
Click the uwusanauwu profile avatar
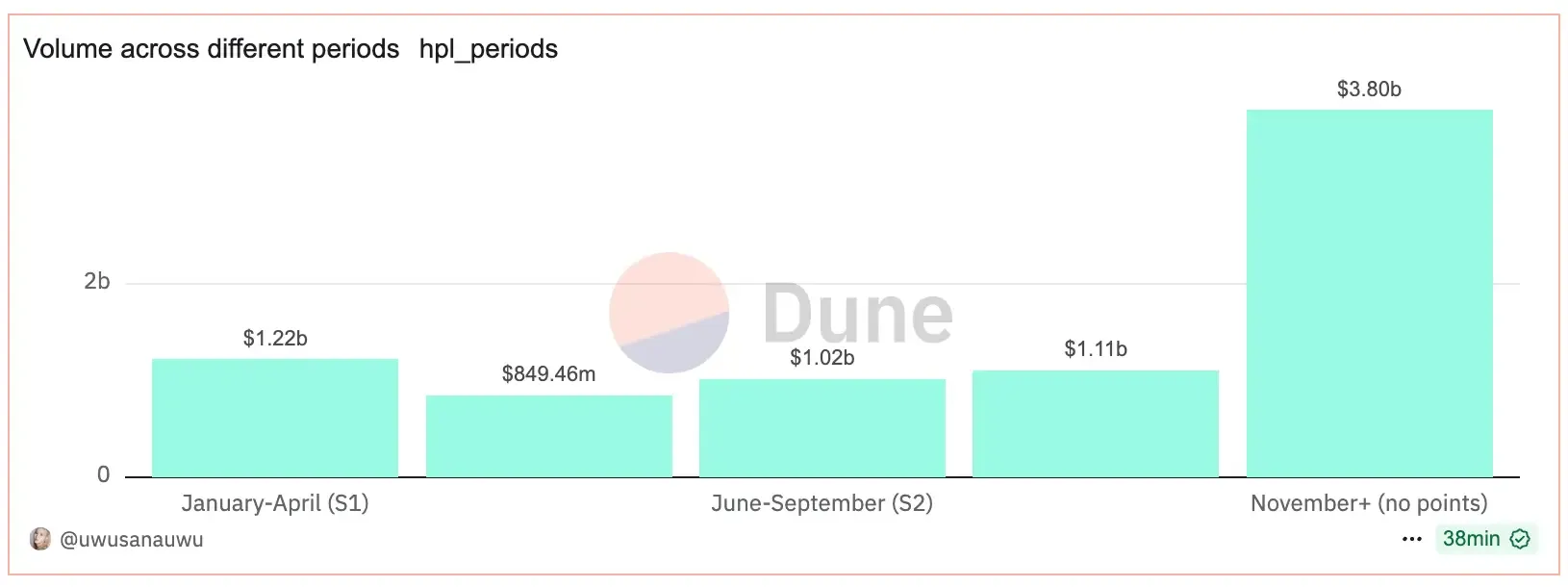(40, 539)
